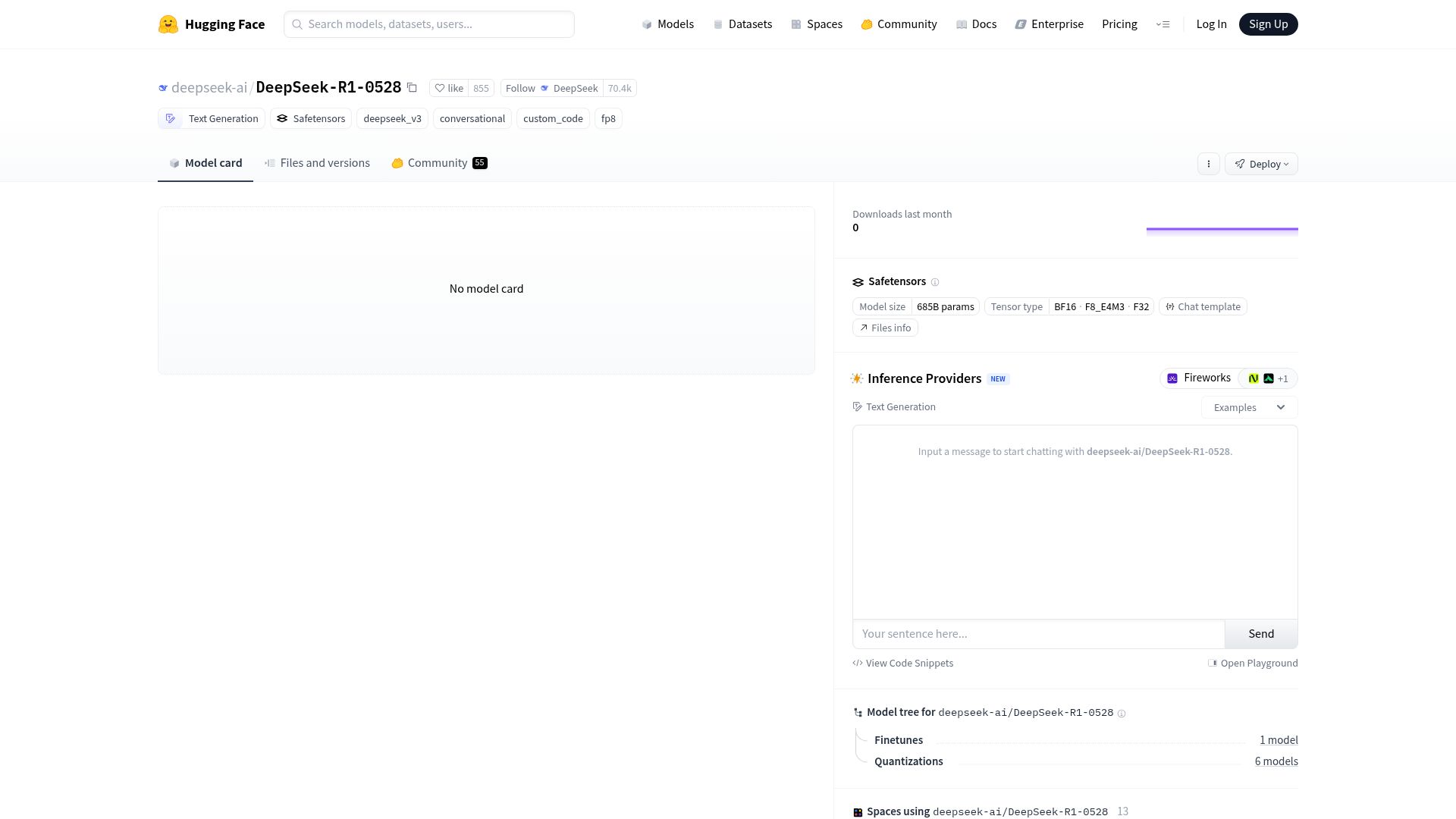Click the Log In link
The height and width of the screenshot is (819, 1456).
tap(1211, 24)
